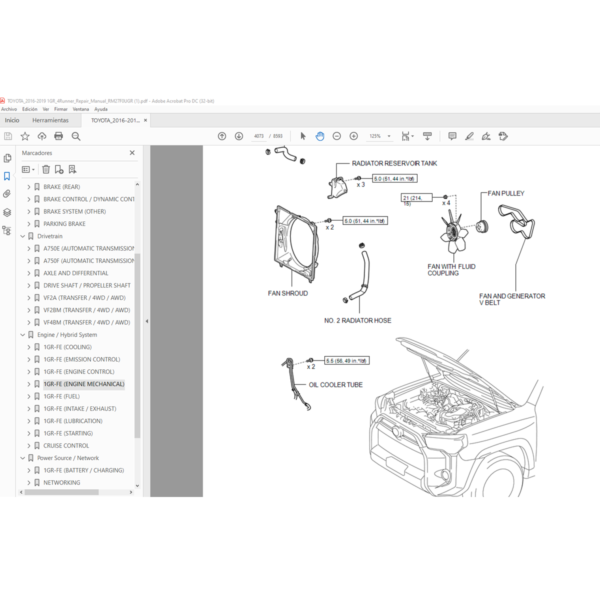Open BRAKE SYSTEM (OTHER) bookmark
The width and height of the screenshot is (600, 600).
pos(75,212)
